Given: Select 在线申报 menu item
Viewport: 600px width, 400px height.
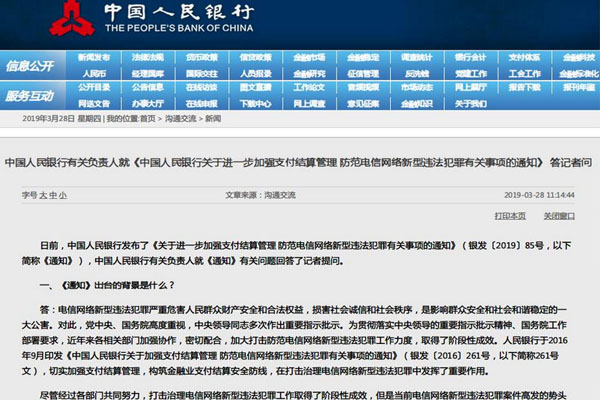Looking at the screenshot, I should [x=202, y=103].
